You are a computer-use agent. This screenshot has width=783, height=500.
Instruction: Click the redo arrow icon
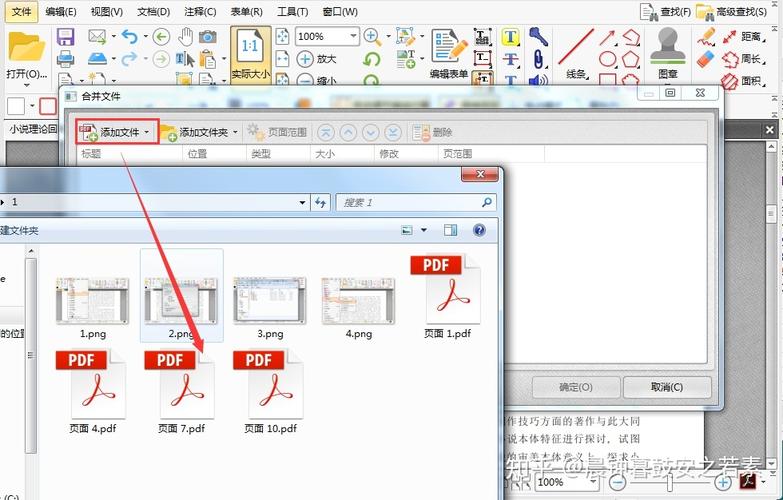tap(129, 59)
